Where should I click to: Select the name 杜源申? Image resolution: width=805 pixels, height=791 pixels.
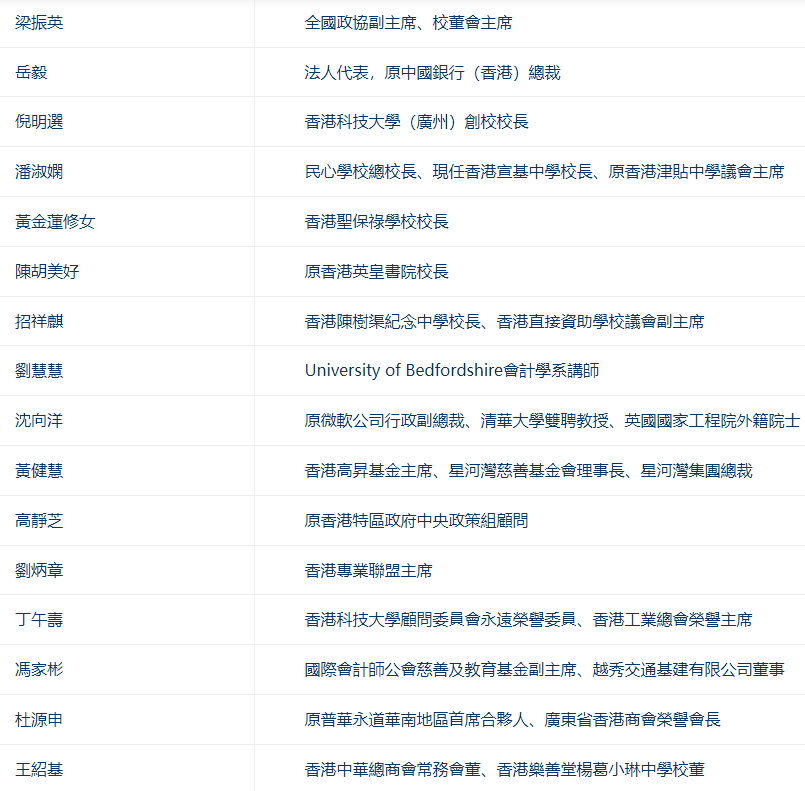[39, 720]
